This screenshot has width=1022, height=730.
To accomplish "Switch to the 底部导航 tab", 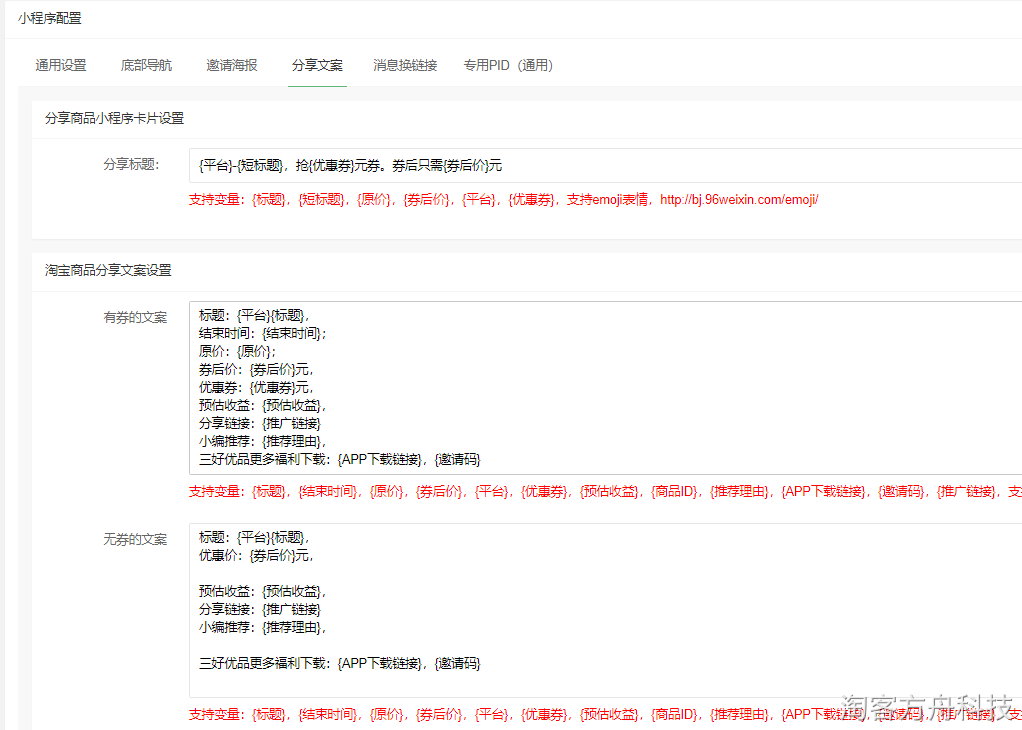I will [146, 65].
